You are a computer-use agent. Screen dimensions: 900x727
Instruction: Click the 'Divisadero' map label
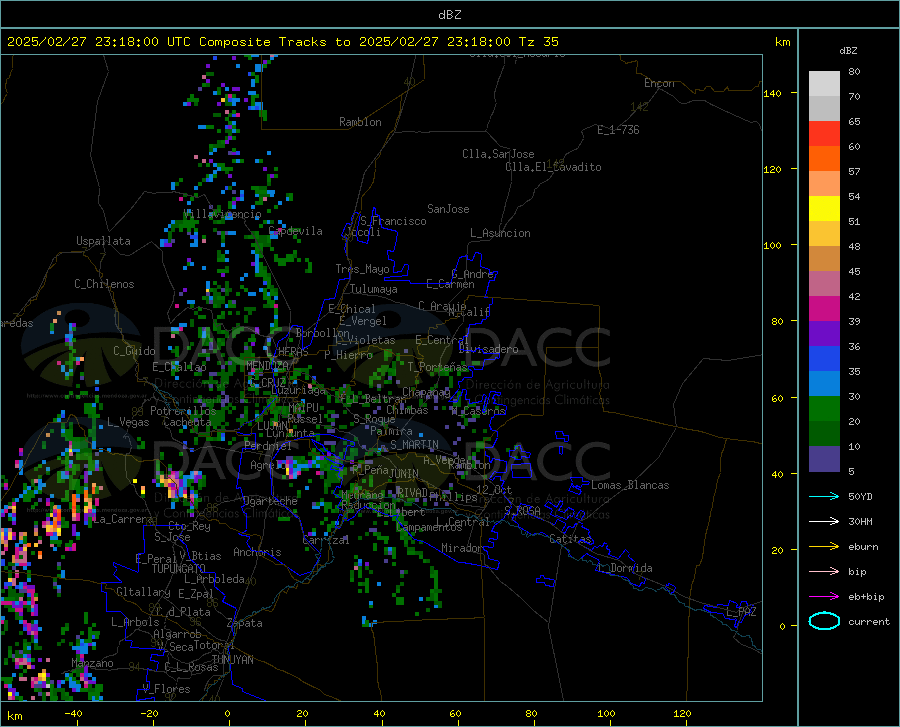tap(488, 349)
